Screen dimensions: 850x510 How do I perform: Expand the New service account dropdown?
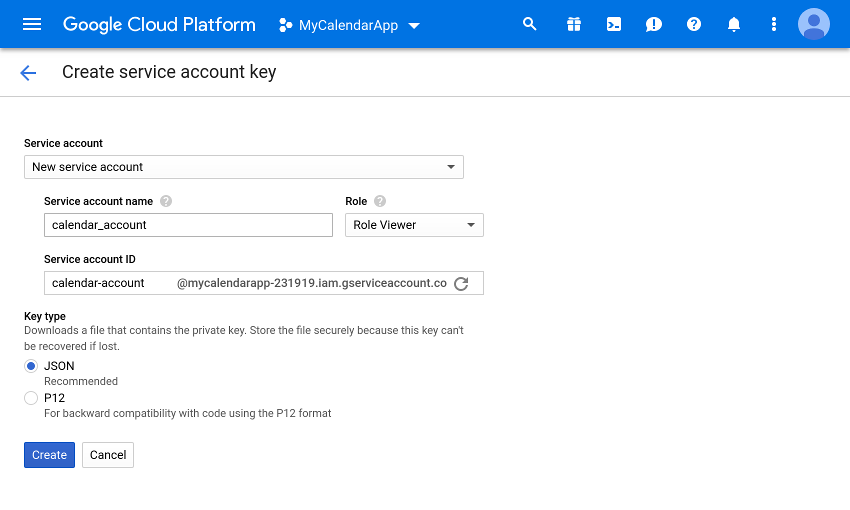244,167
